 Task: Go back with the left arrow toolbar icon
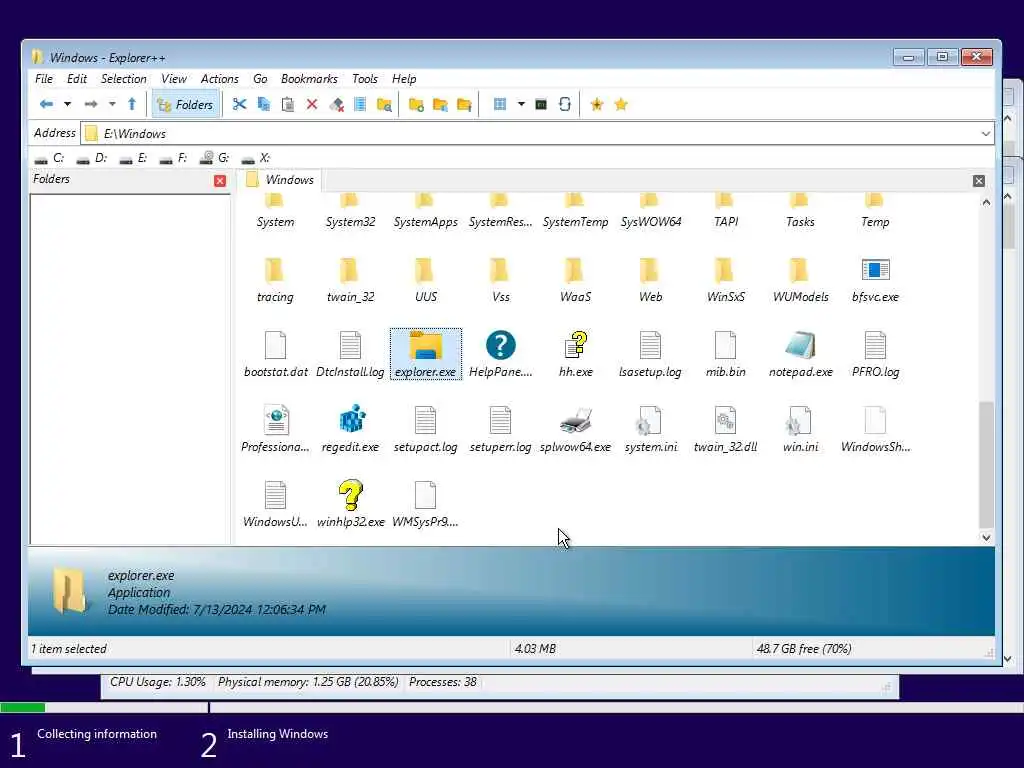tap(46, 104)
